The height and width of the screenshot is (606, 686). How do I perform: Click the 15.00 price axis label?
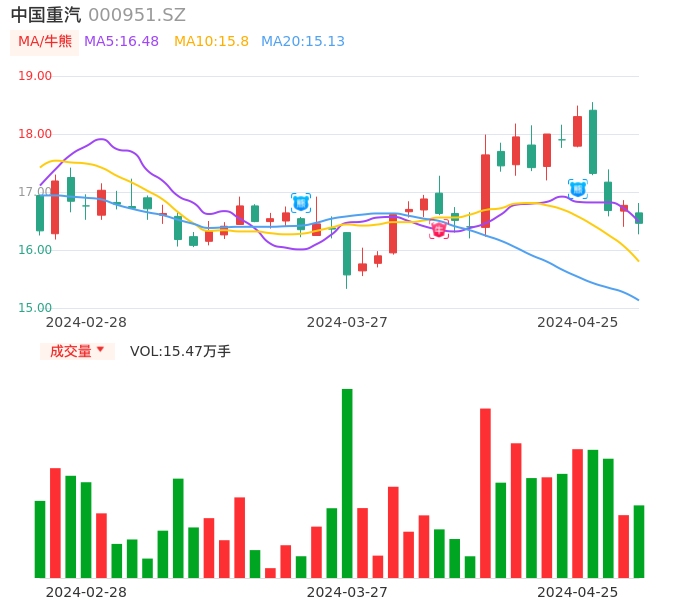35,308
